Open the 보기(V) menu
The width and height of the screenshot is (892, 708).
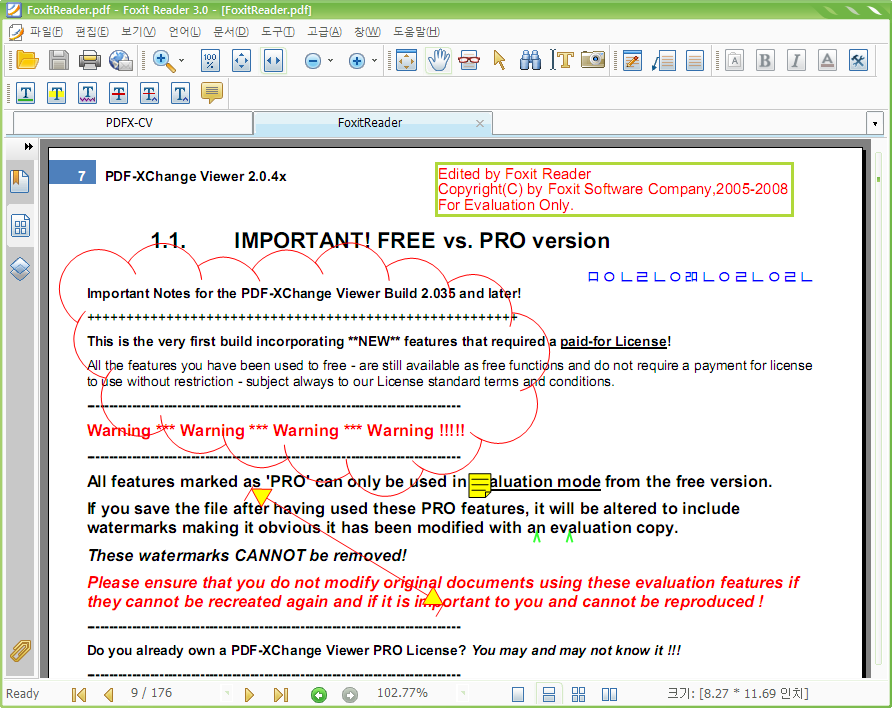click(138, 32)
